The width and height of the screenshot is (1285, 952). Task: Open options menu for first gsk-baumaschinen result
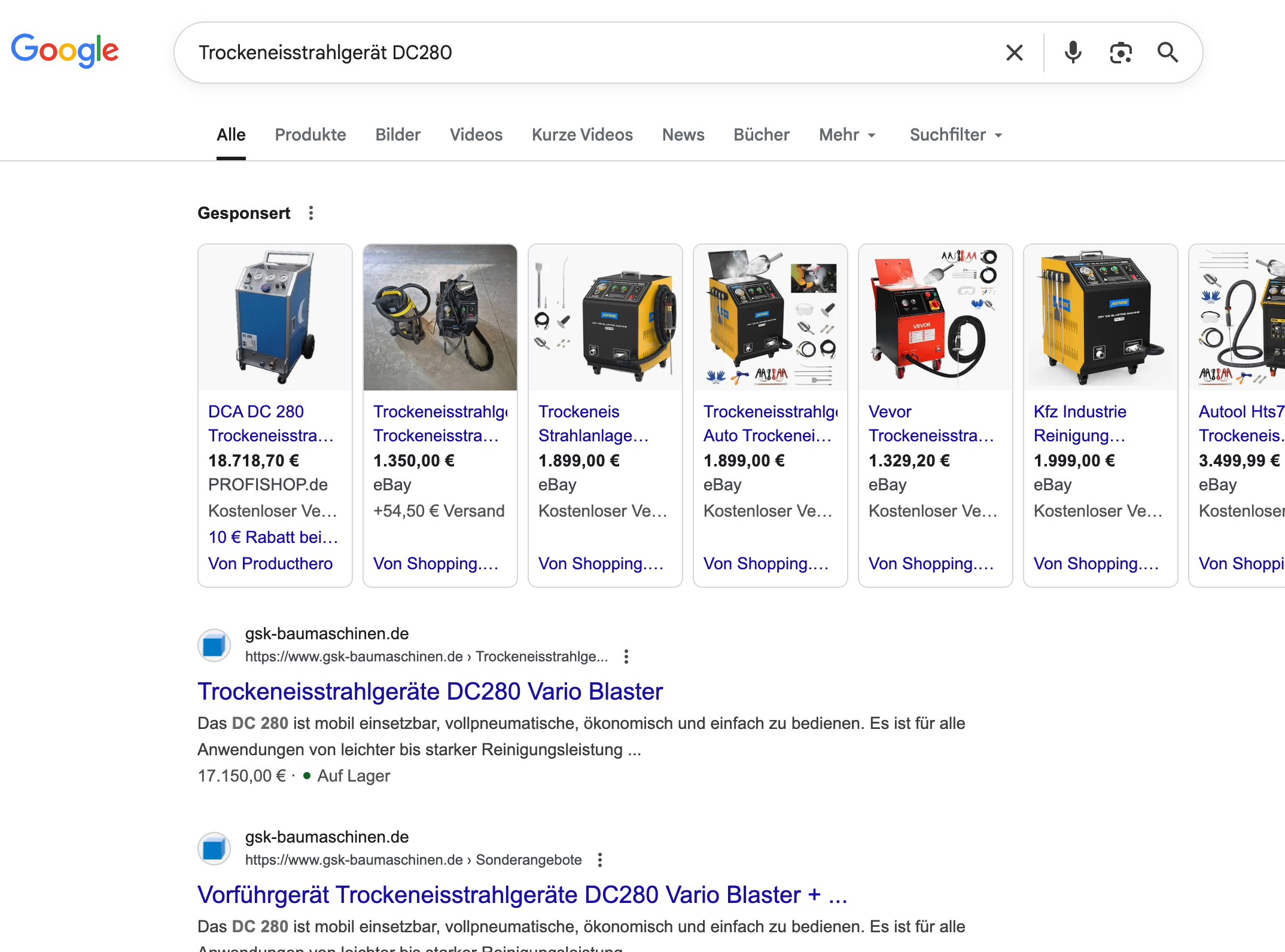(x=626, y=657)
